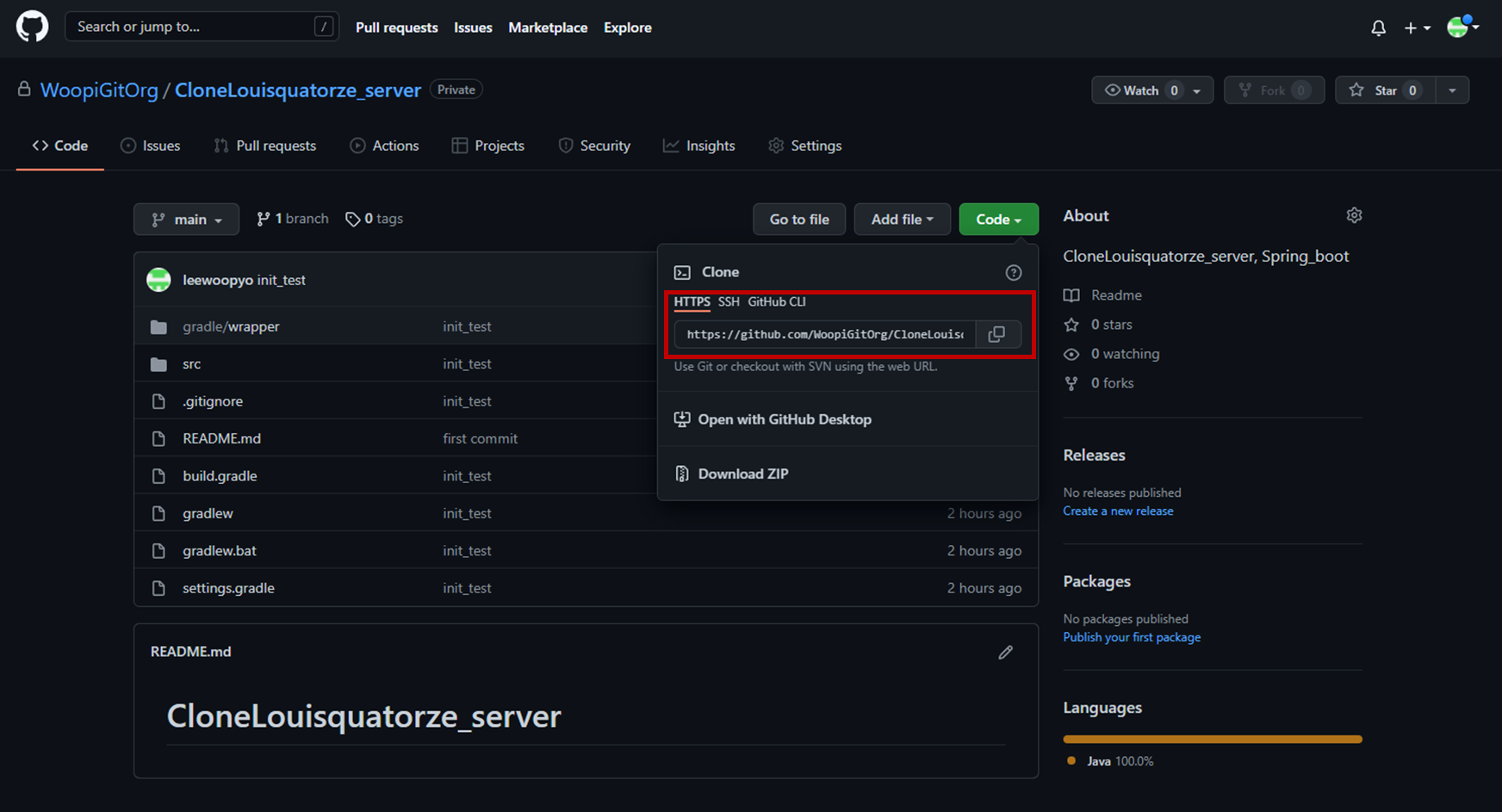This screenshot has width=1502, height=812.
Task: Click Open with GitHub Desktop
Action: tap(785, 419)
